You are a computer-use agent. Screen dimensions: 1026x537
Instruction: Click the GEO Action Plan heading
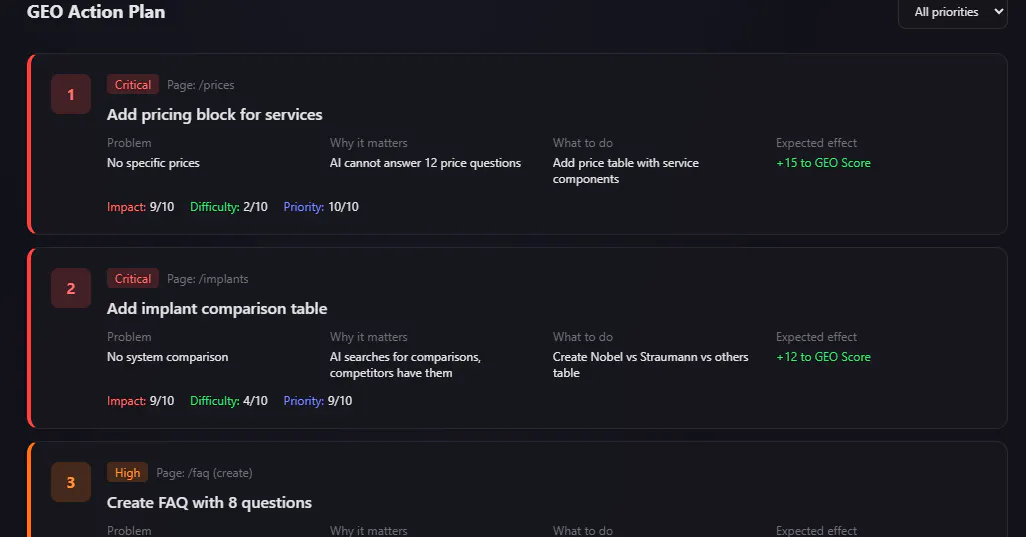click(96, 12)
